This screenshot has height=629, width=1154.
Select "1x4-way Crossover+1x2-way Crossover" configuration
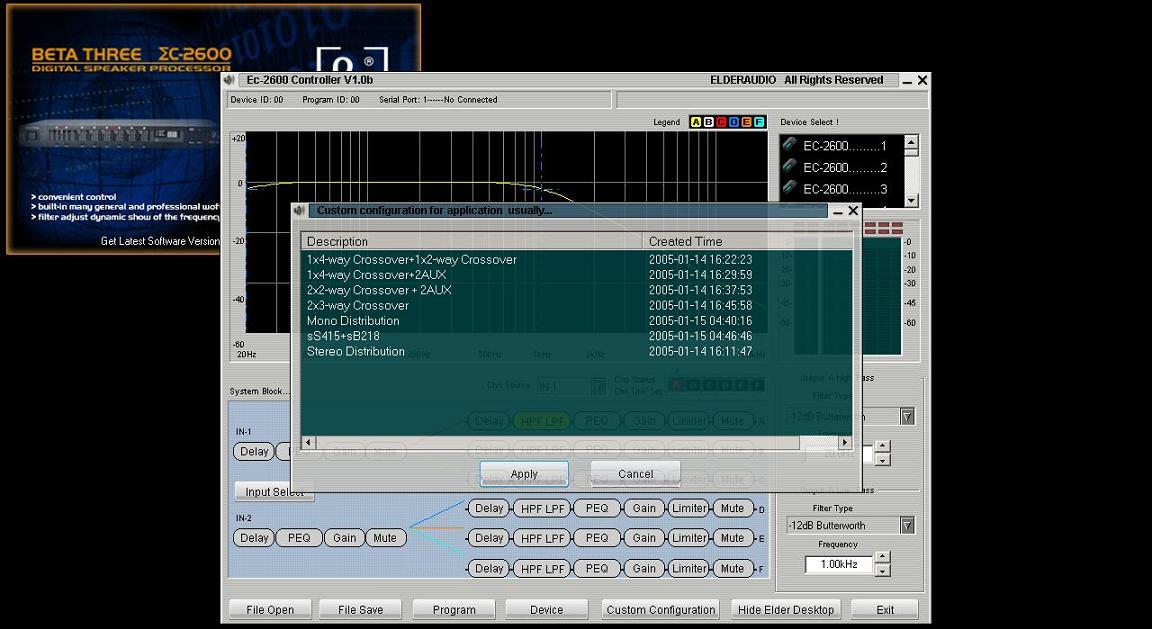tap(576, 260)
